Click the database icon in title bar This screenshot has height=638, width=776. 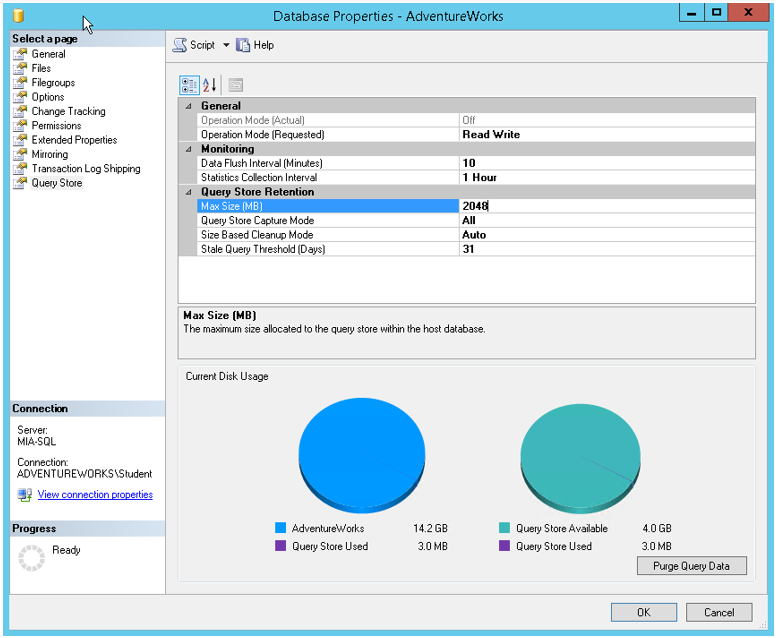19,16
